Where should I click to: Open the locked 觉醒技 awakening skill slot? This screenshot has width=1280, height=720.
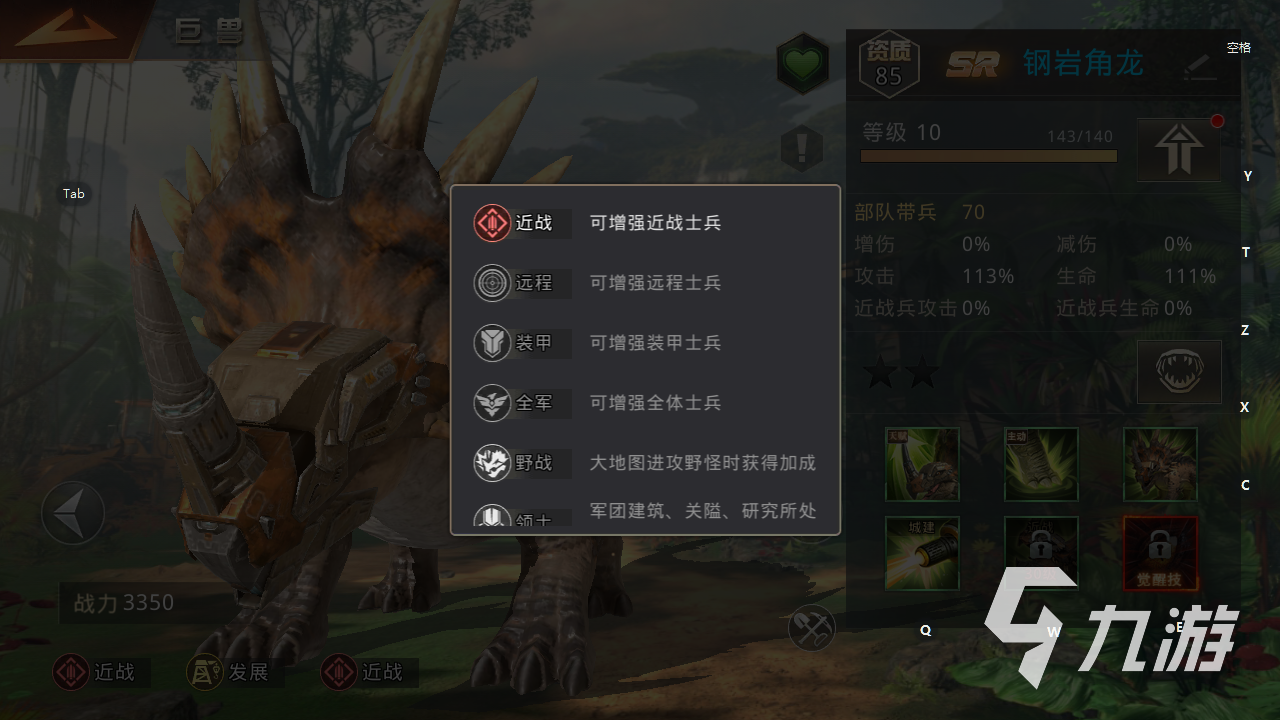click(x=1160, y=553)
